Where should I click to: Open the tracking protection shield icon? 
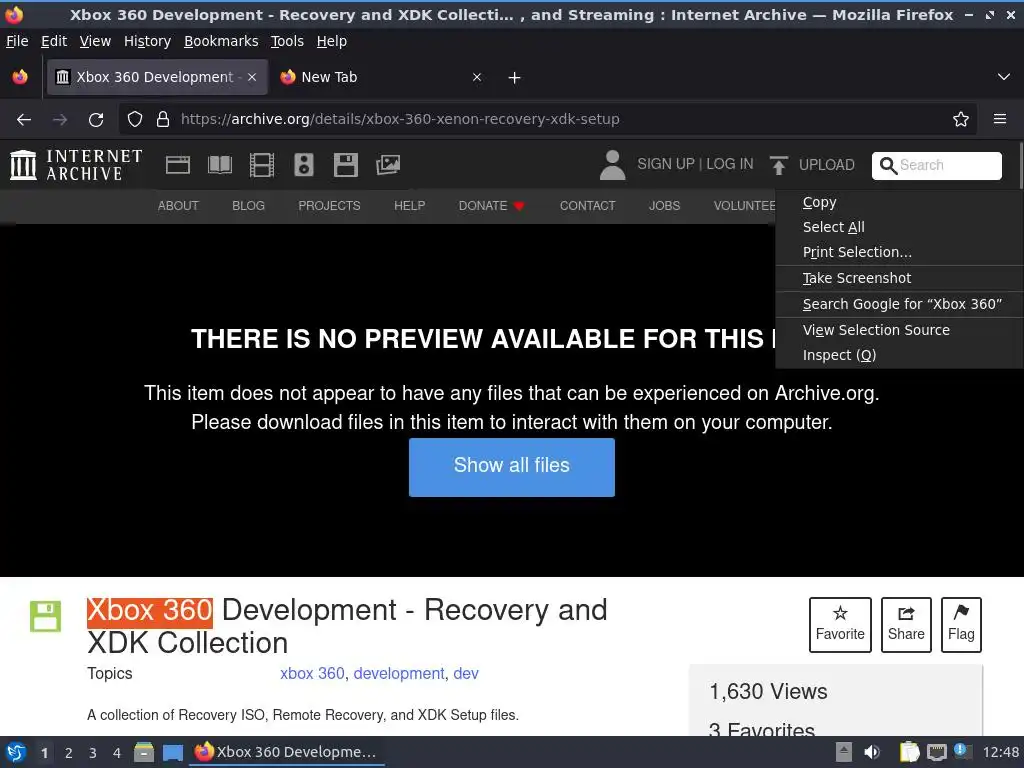click(x=135, y=119)
